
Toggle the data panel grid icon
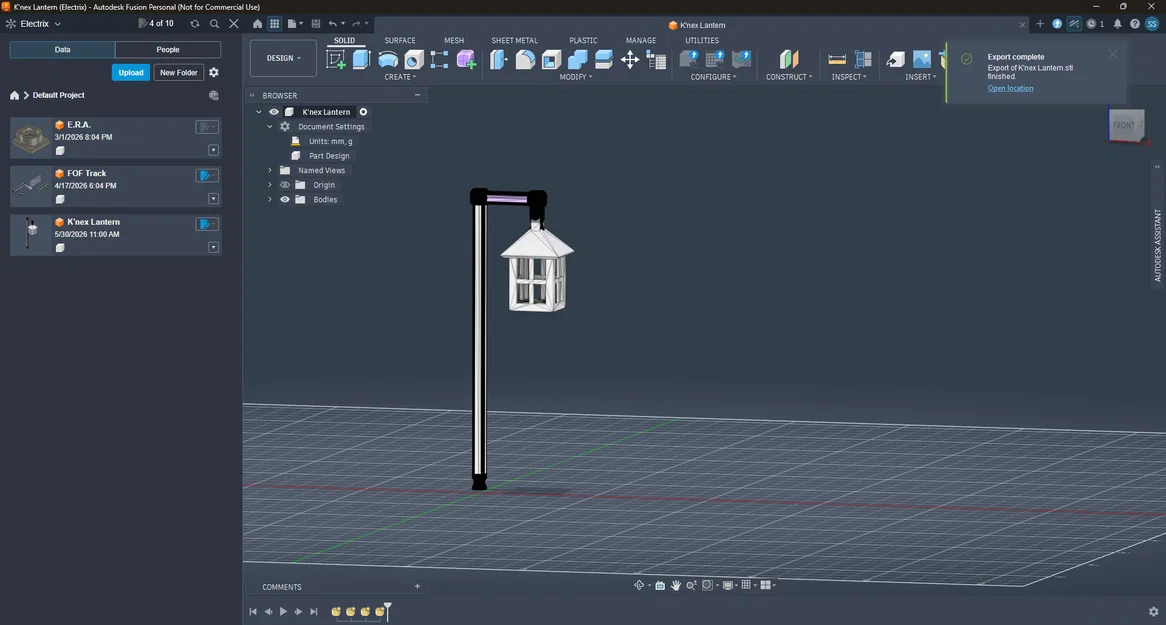(x=274, y=24)
